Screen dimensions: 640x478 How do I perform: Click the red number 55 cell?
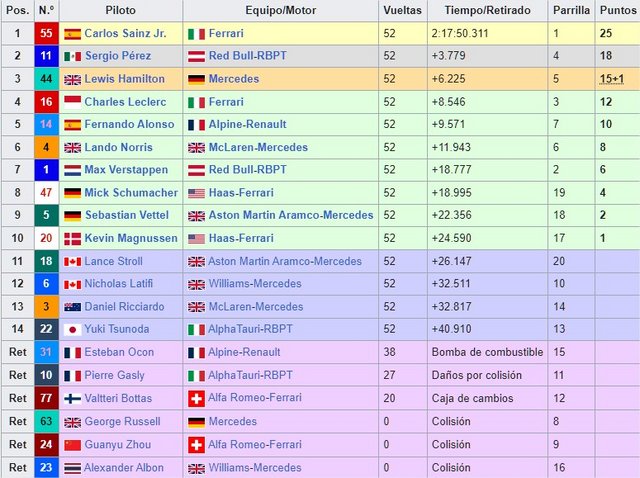coord(47,33)
